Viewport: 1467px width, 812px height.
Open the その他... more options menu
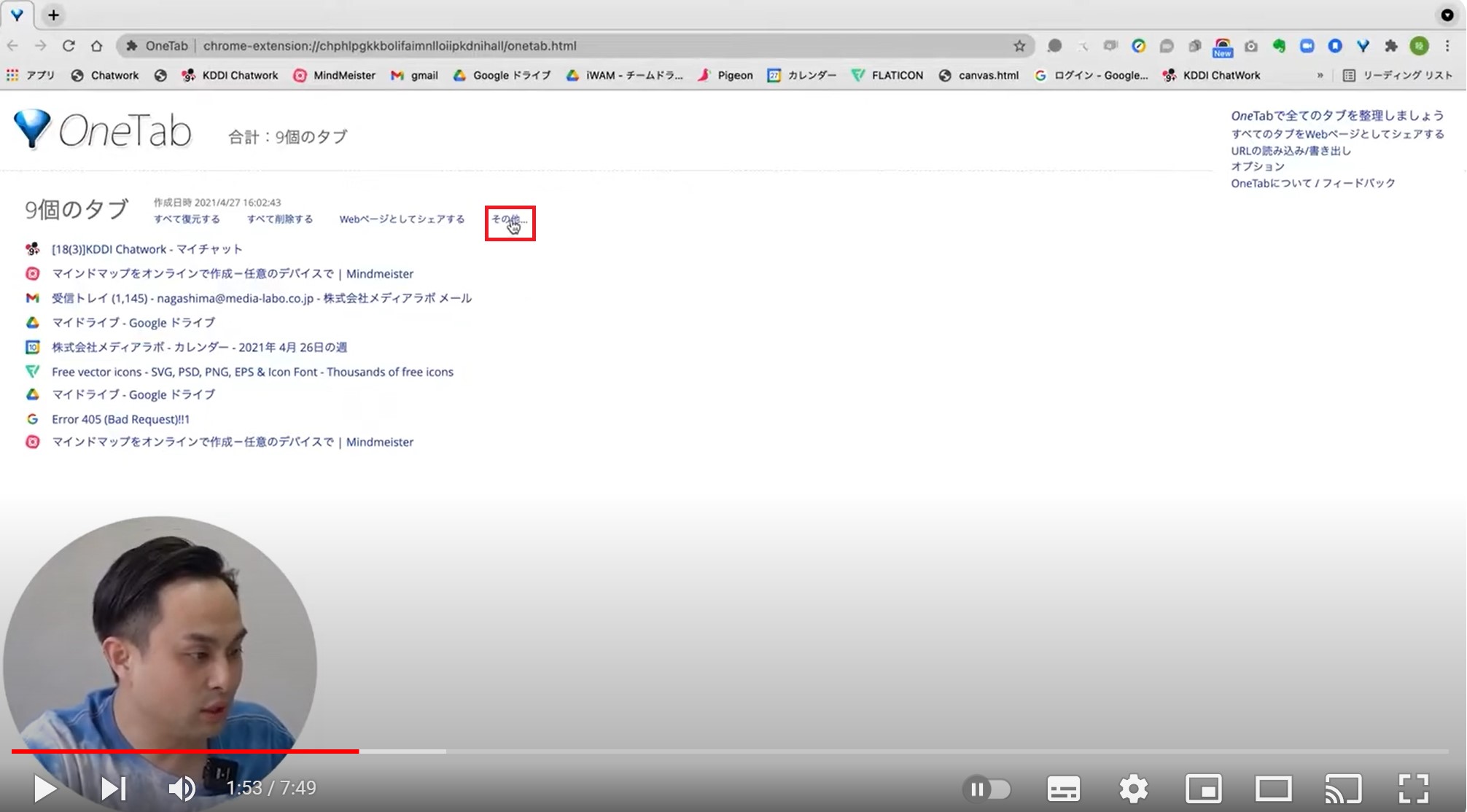[509, 219]
